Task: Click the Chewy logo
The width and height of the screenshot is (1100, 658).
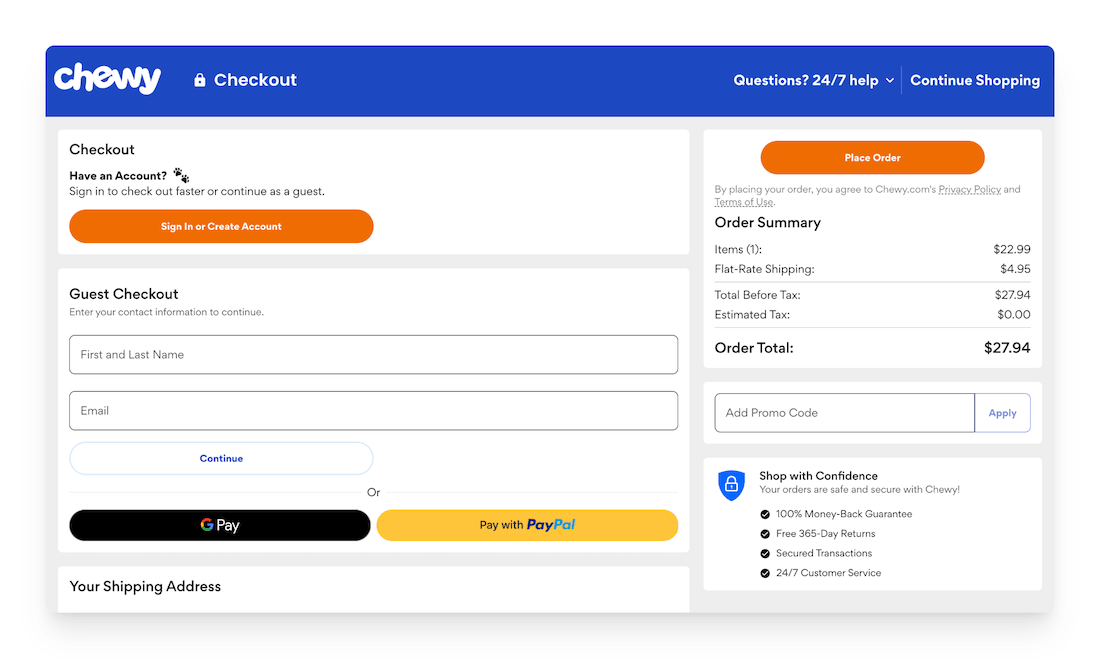Action: pos(107,78)
